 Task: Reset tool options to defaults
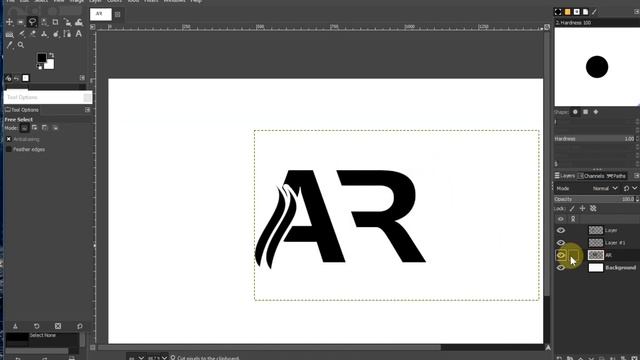80,326
